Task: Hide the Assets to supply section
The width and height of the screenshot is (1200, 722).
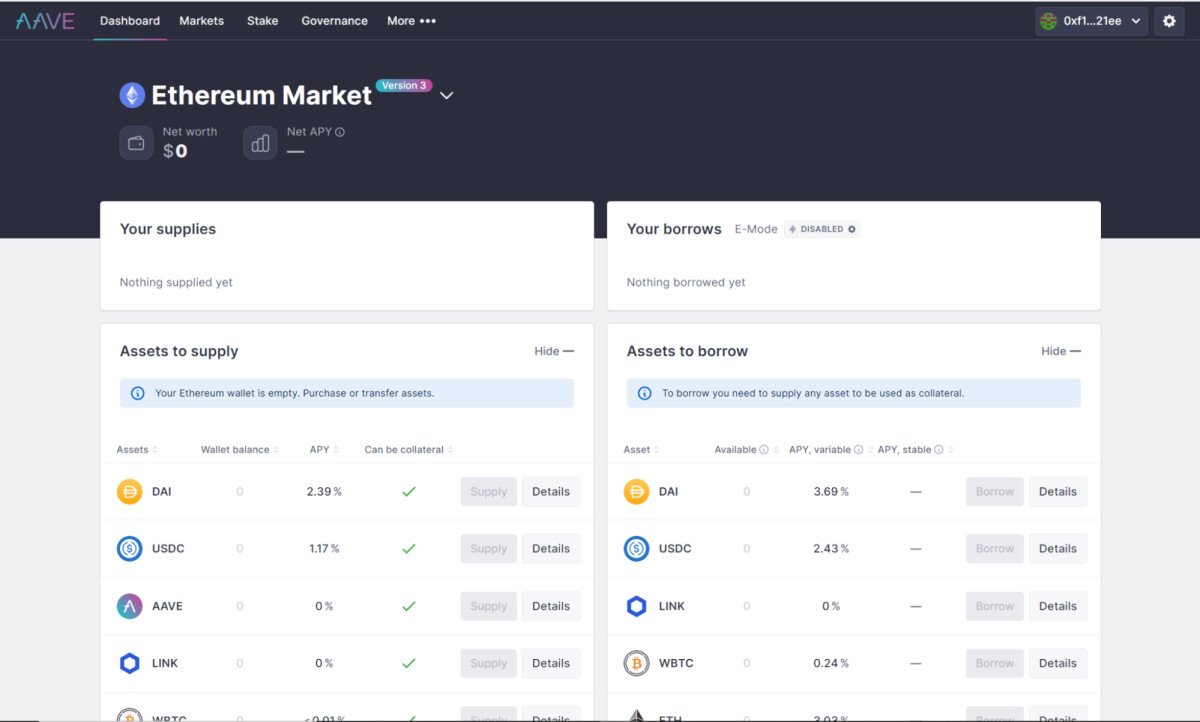Action: 554,351
